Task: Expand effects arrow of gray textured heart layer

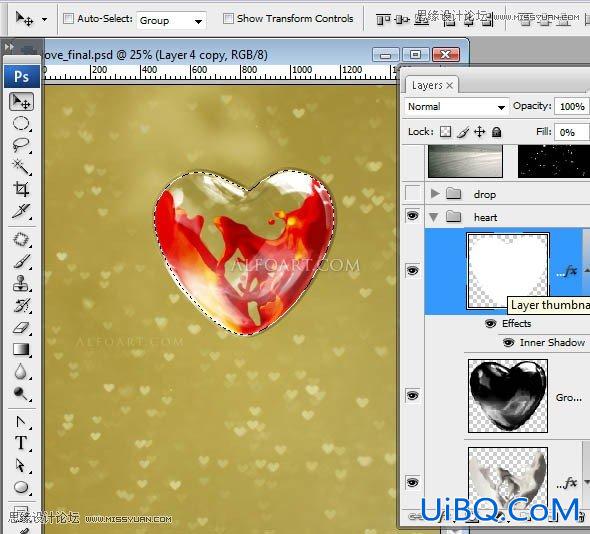Action: coord(587,482)
